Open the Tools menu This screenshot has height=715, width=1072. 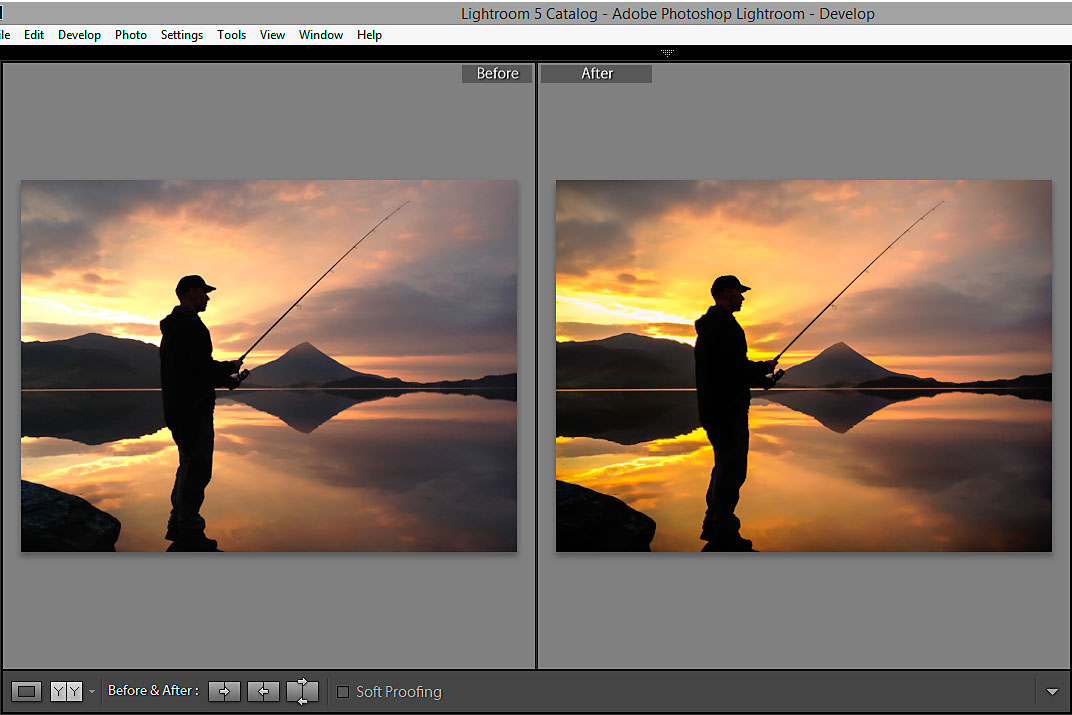[x=232, y=35]
